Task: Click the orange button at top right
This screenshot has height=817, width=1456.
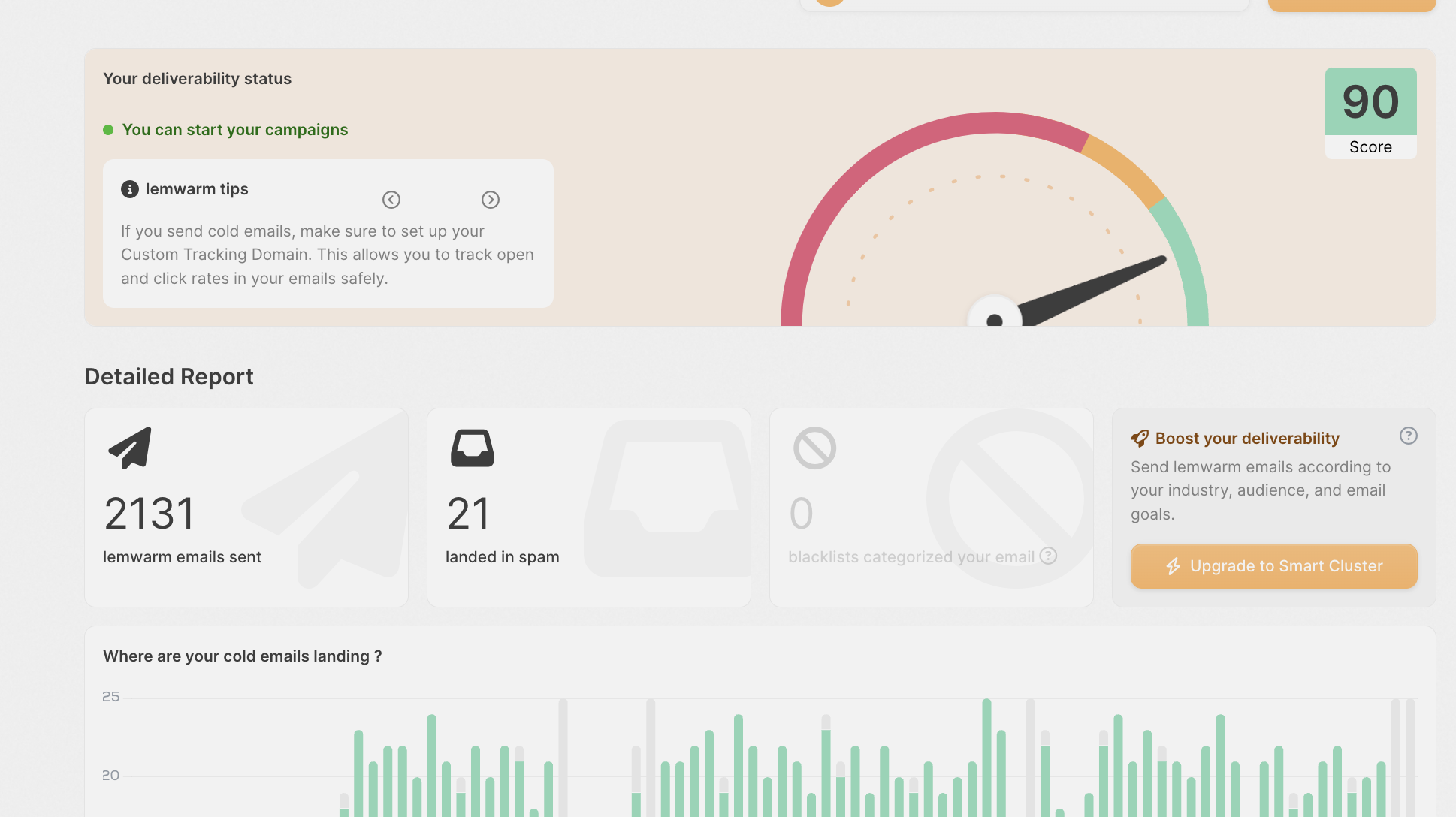Action: point(1352,5)
